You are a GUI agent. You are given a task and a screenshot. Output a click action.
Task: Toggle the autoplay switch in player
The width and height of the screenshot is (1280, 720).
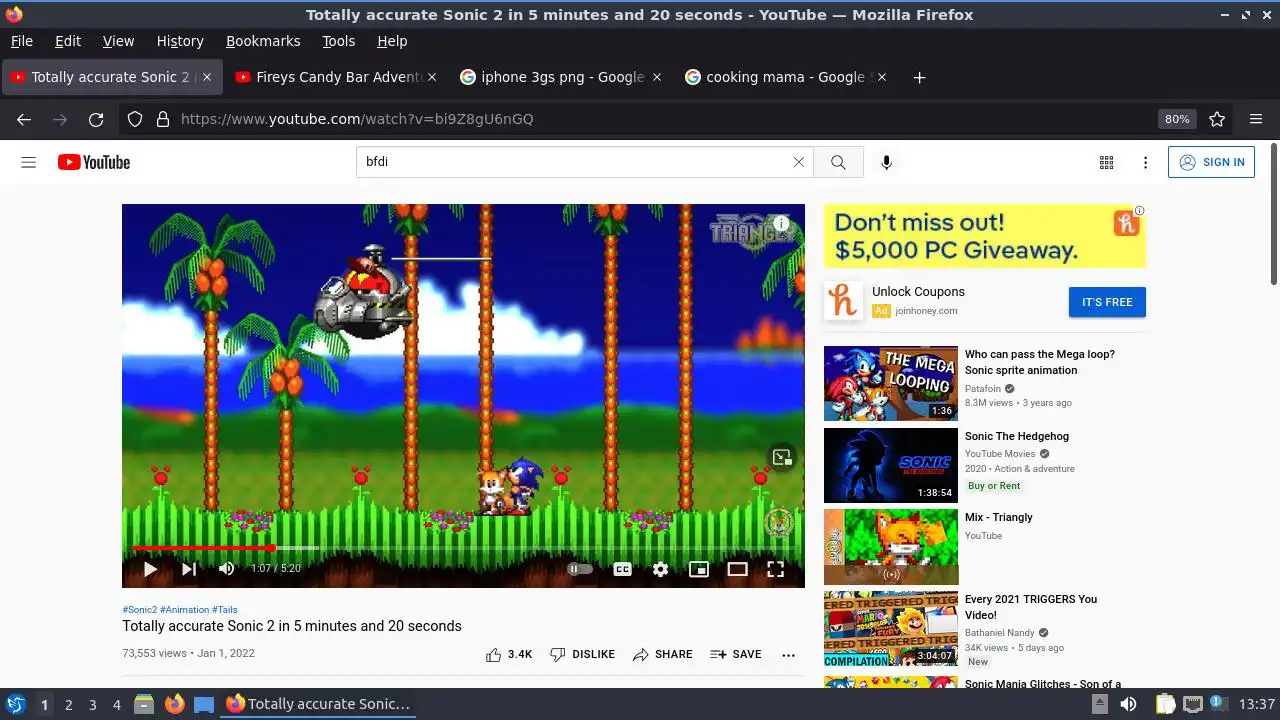click(580, 569)
